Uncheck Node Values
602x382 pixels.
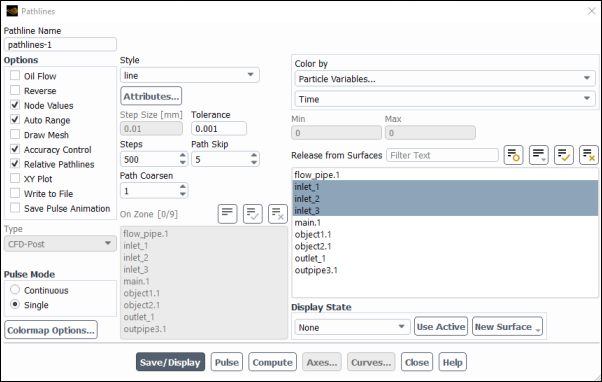click(x=15, y=105)
